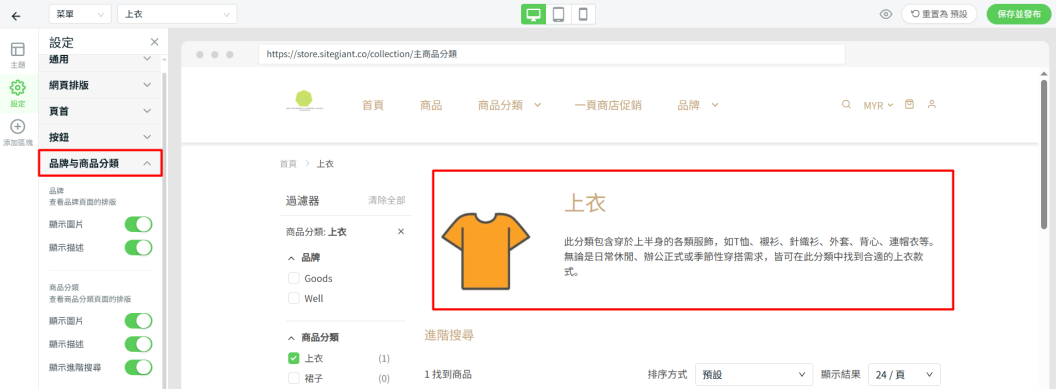The width and height of the screenshot is (1056, 389).
Task: Click 重置為 預設 button
Action: click(x=939, y=14)
